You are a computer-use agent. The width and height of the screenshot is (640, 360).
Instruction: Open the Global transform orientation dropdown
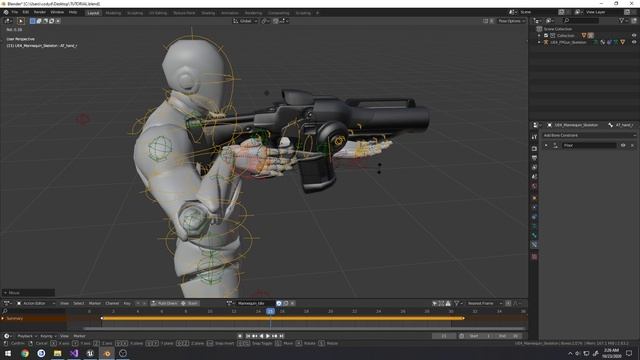[x=245, y=21]
